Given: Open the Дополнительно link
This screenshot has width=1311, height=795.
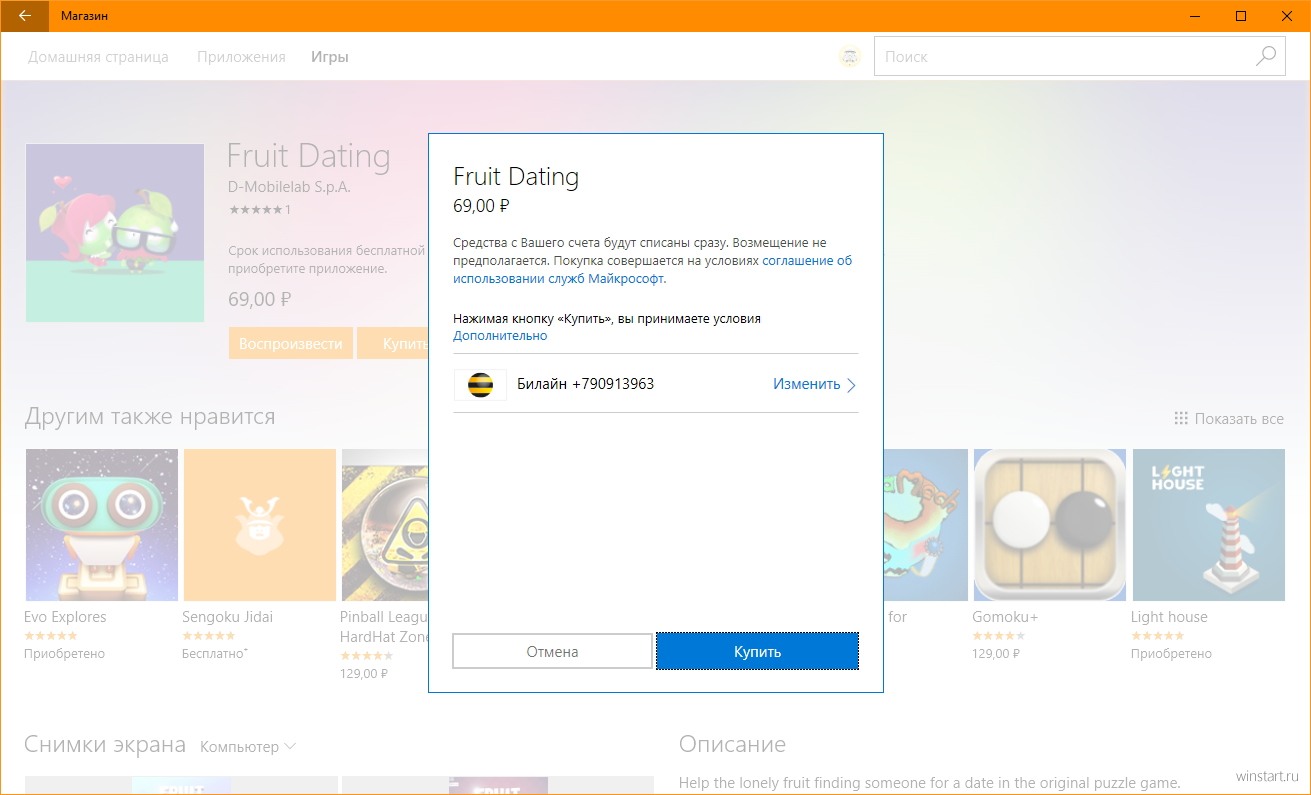Looking at the screenshot, I should tap(500, 336).
